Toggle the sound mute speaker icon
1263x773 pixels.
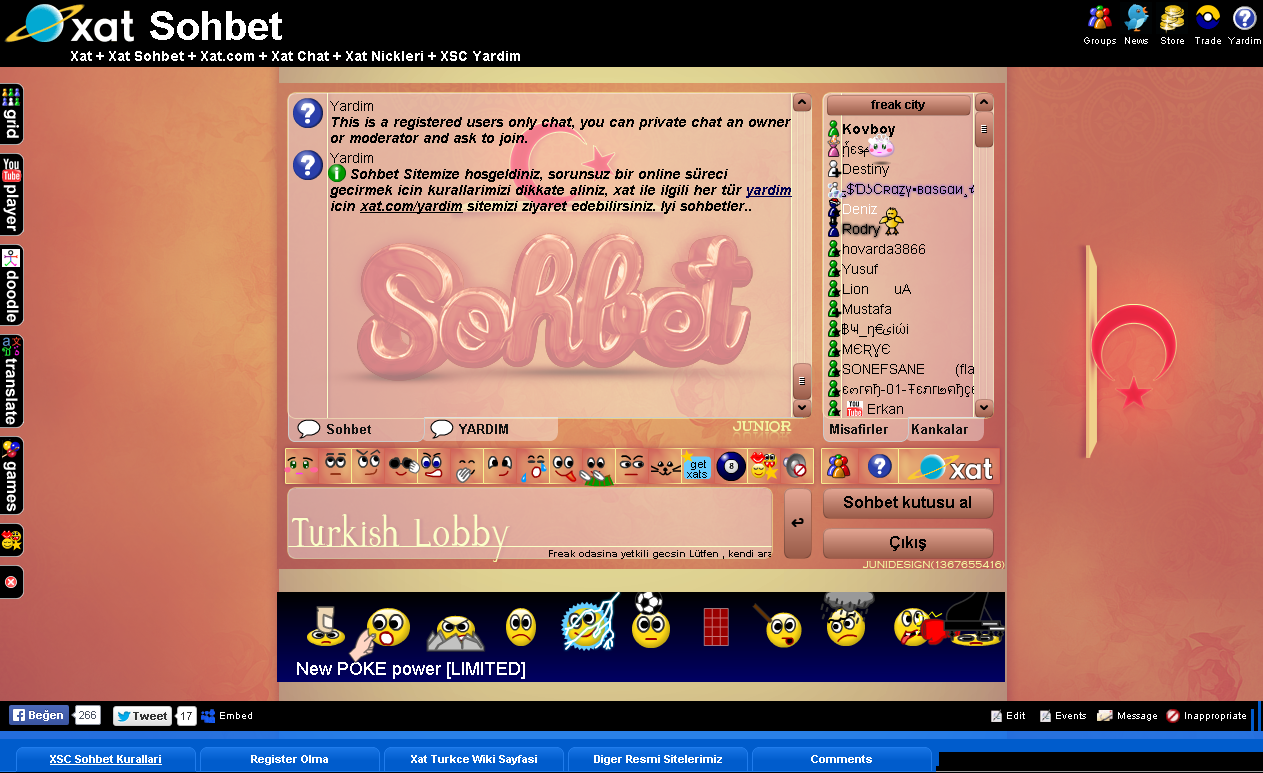796,466
